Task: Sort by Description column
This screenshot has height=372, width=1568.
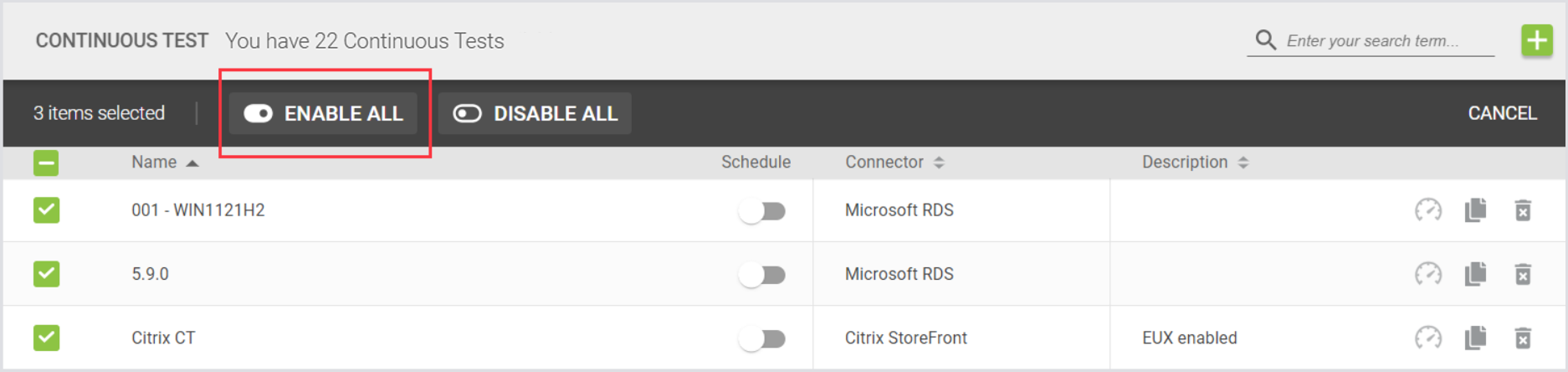Action: tap(1243, 163)
